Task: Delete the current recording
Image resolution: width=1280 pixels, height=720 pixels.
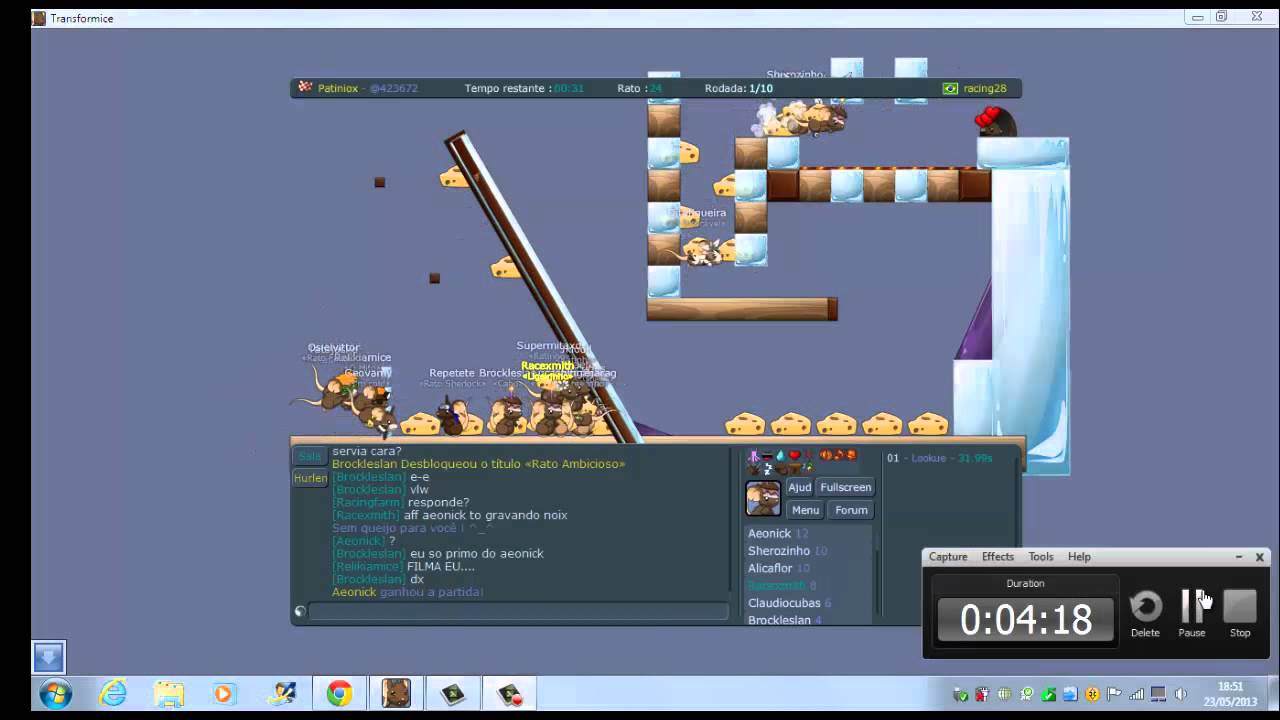Action: pyautogui.click(x=1146, y=606)
